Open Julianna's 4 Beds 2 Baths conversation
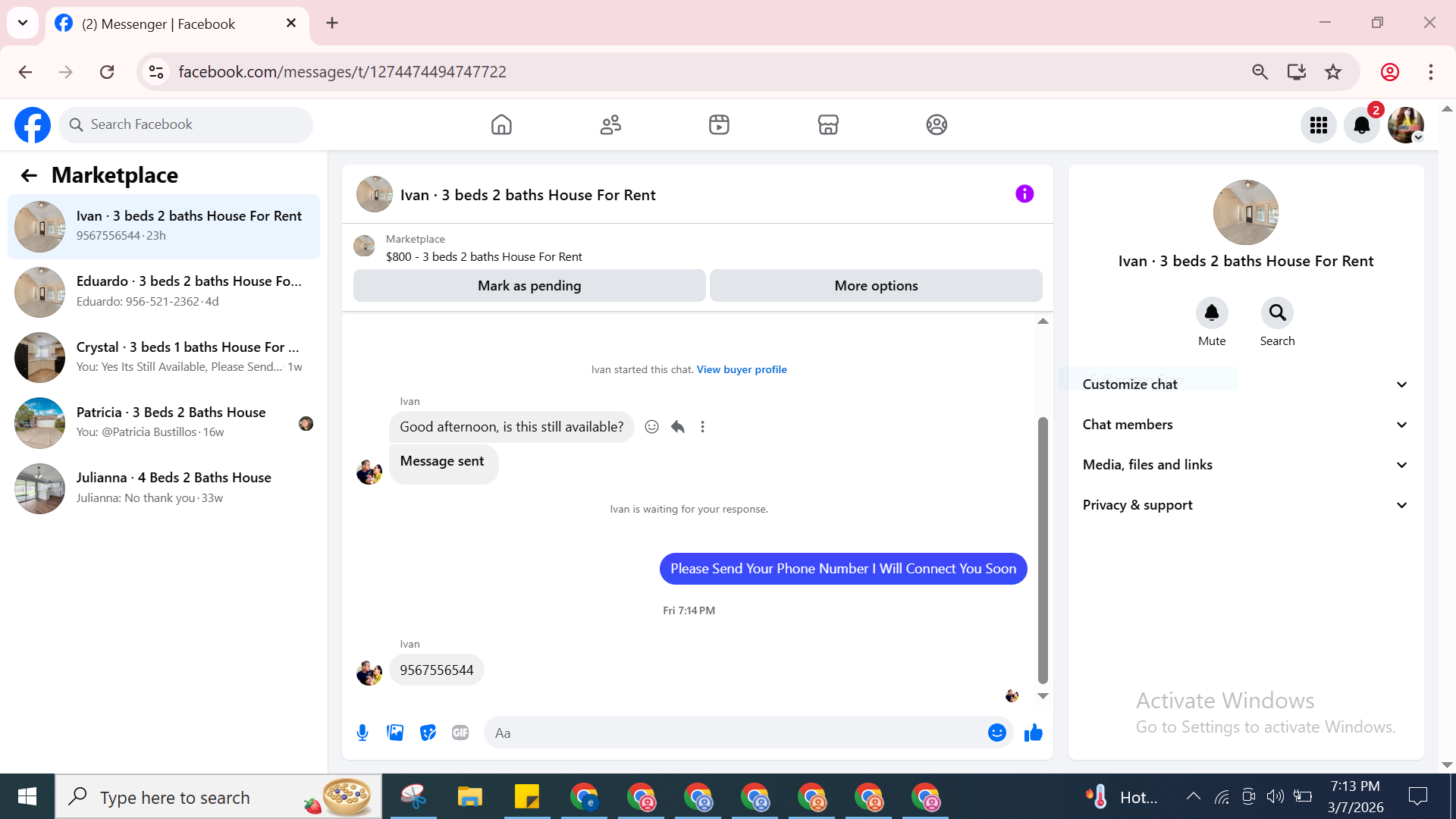1456x819 pixels. [x=164, y=488]
